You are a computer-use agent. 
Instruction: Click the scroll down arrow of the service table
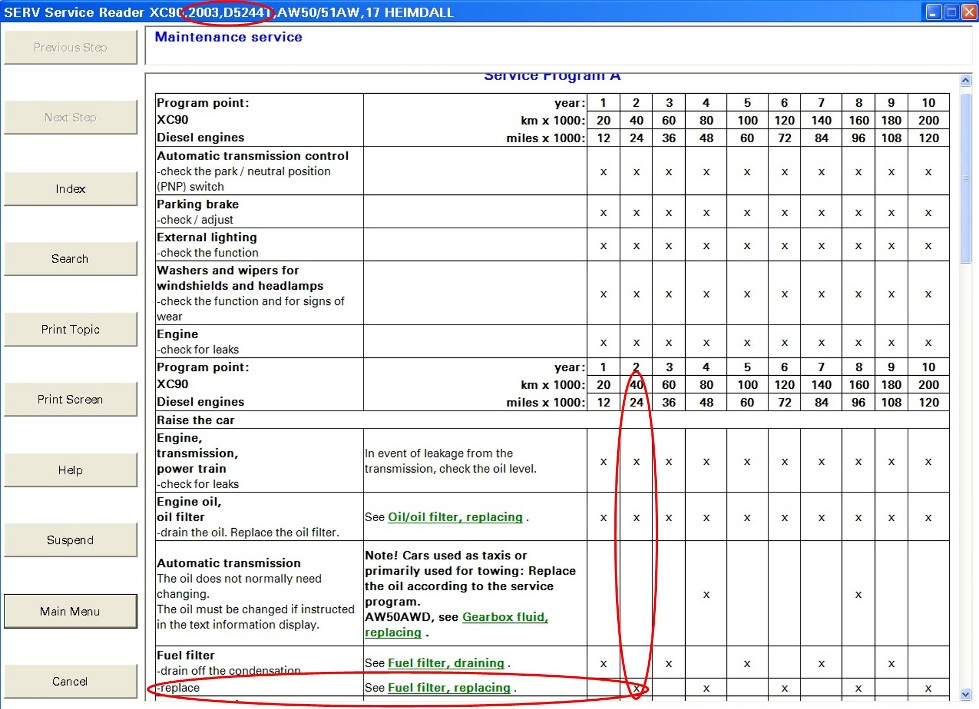pos(965,694)
